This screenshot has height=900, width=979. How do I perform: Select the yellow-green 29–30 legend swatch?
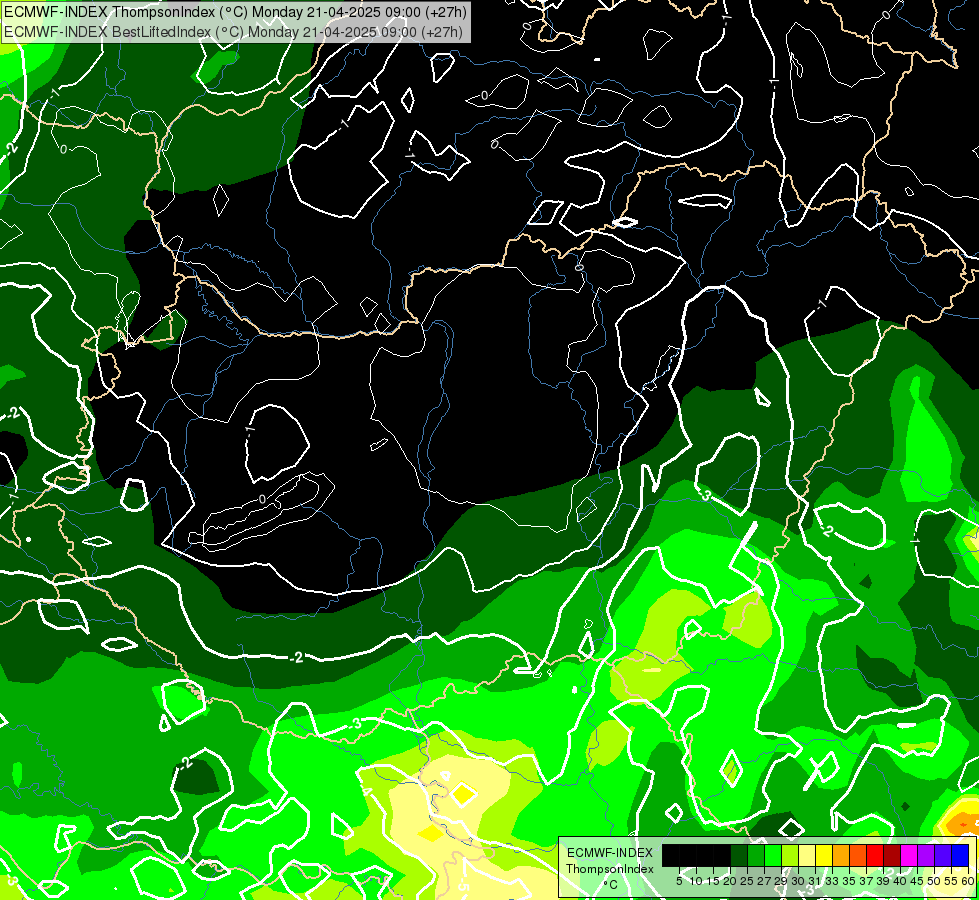[x=790, y=856]
